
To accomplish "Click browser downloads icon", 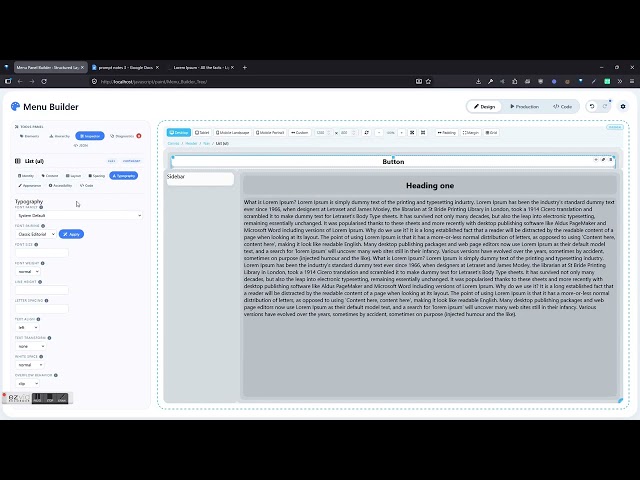I will (478, 81).
